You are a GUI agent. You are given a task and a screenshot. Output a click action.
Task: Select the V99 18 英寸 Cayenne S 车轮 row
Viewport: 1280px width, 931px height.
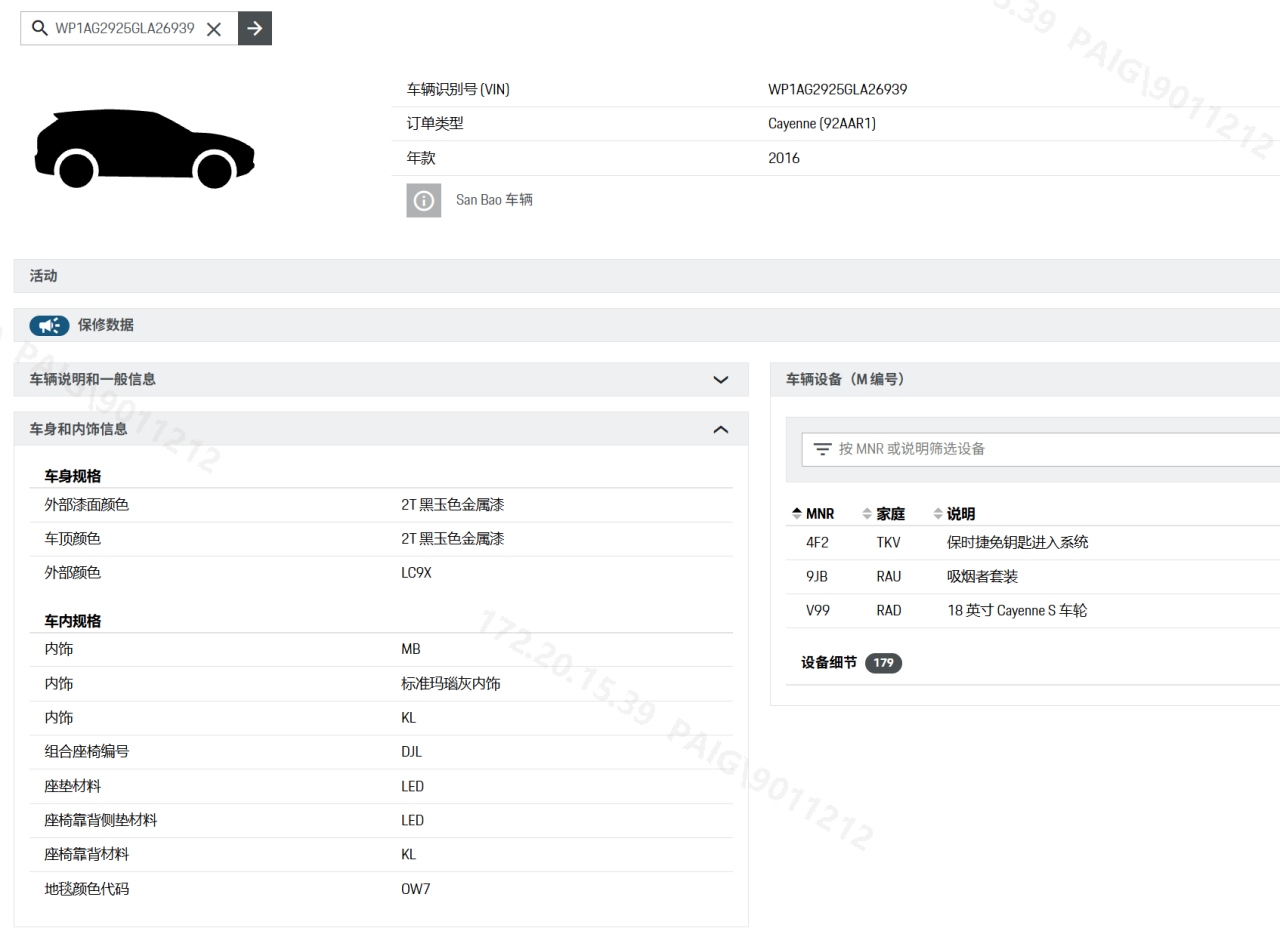[x=1016, y=611]
